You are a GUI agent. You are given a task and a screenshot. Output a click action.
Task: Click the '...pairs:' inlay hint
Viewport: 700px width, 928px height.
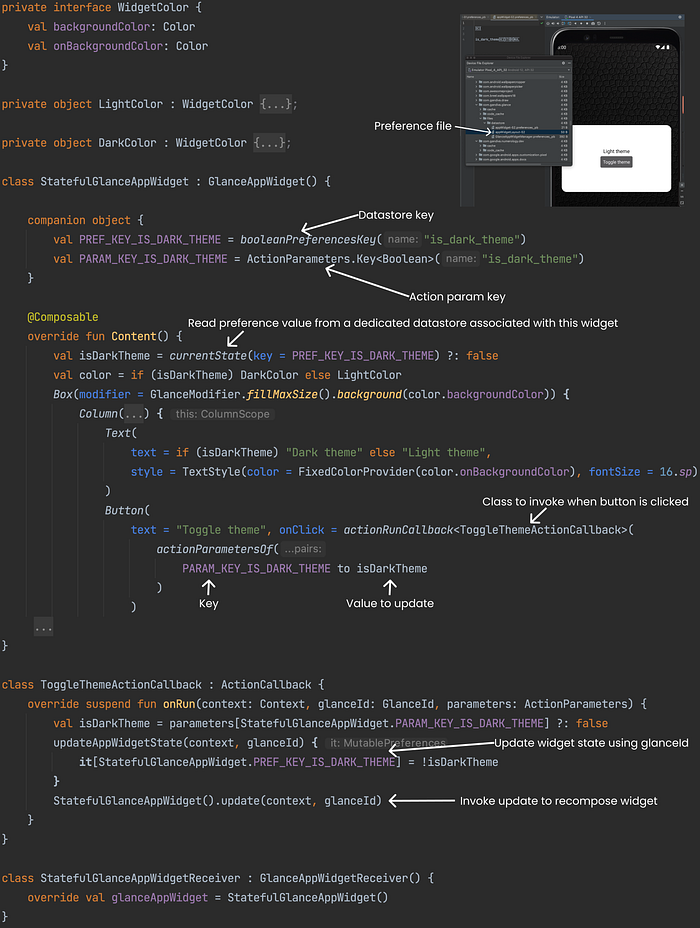click(302, 549)
